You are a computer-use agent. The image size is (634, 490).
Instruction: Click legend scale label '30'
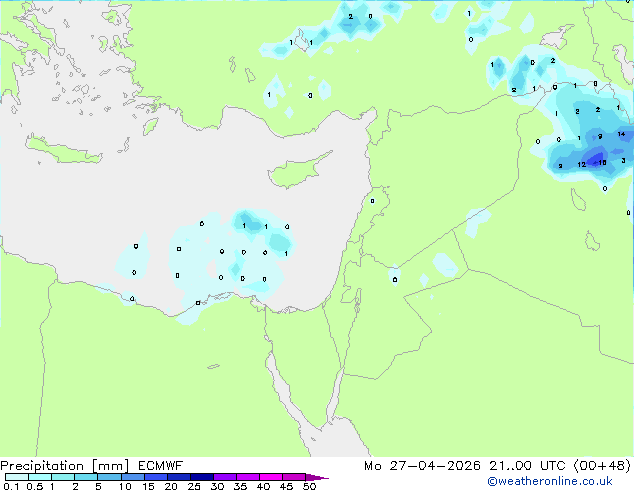pos(217,486)
